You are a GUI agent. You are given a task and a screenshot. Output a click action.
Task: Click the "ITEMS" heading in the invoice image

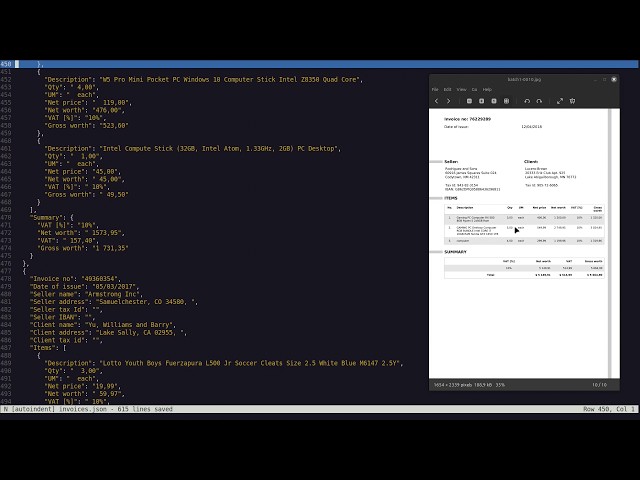pyautogui.click(x=451, y=198)
